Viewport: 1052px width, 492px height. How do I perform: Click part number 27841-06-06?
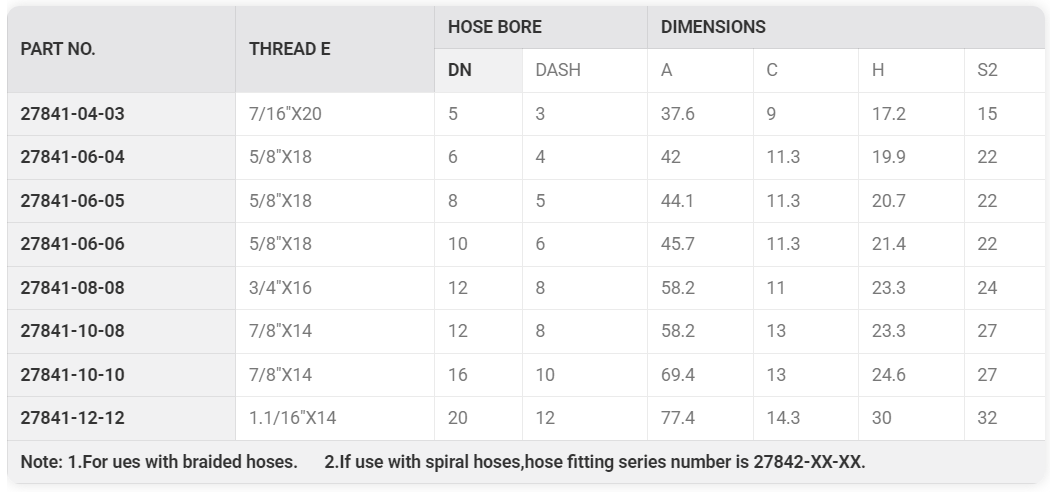72,244
